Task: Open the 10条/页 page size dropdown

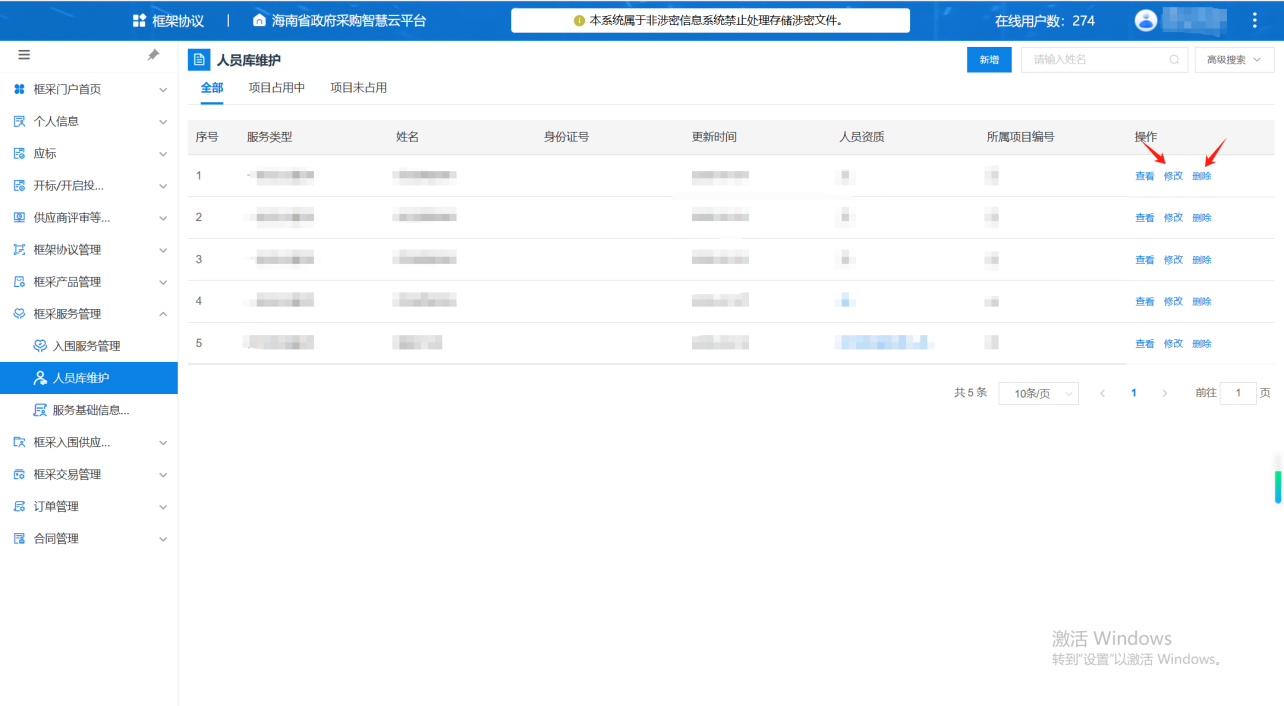Action: 1039,394
